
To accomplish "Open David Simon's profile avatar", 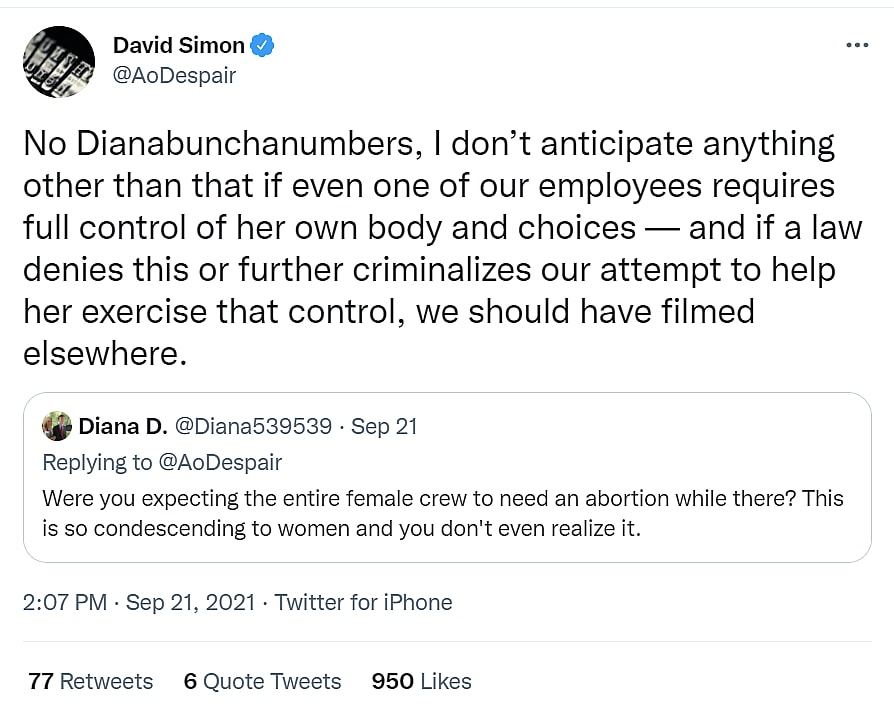I will [x=59, y=61].
